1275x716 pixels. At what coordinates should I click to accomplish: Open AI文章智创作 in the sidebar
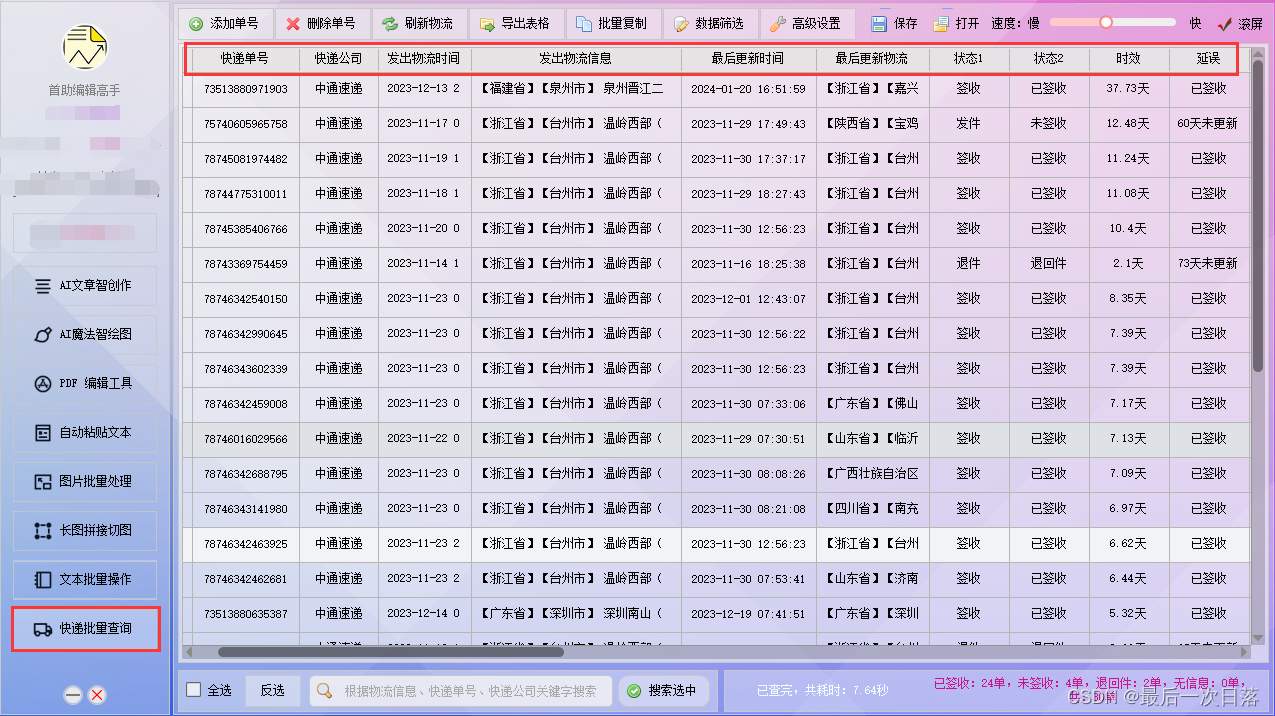(x=85, y=286)
